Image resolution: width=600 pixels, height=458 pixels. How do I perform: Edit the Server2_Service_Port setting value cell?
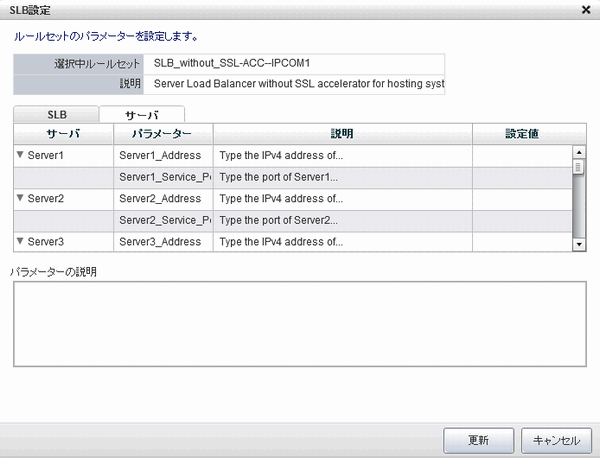pos(522,221)
